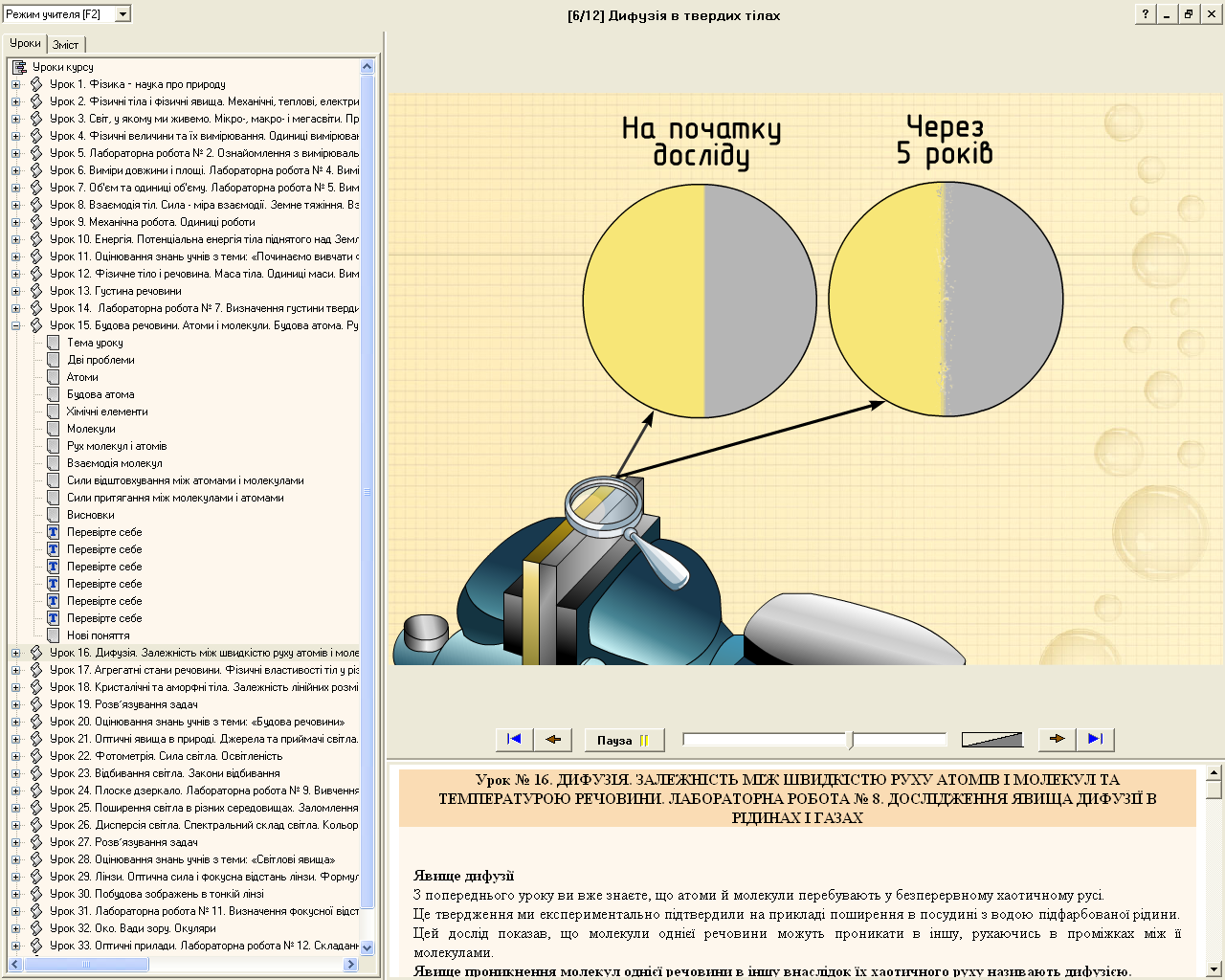
Task: Click the lesson tree's horizontal scroll right arrow
Action: [351, 964]
